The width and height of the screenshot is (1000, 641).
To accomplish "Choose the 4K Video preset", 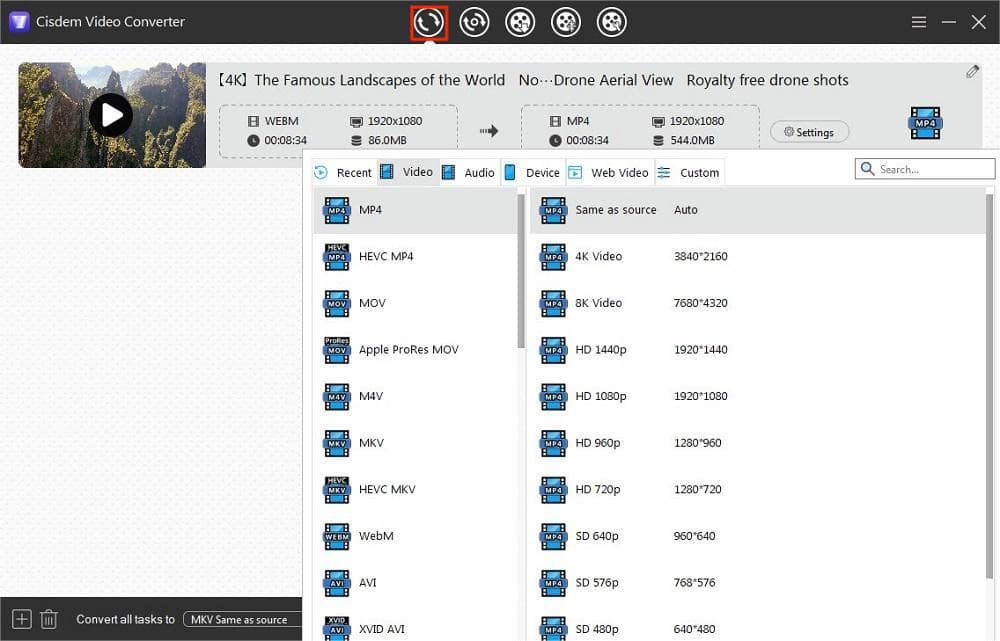I will [598, 257].
